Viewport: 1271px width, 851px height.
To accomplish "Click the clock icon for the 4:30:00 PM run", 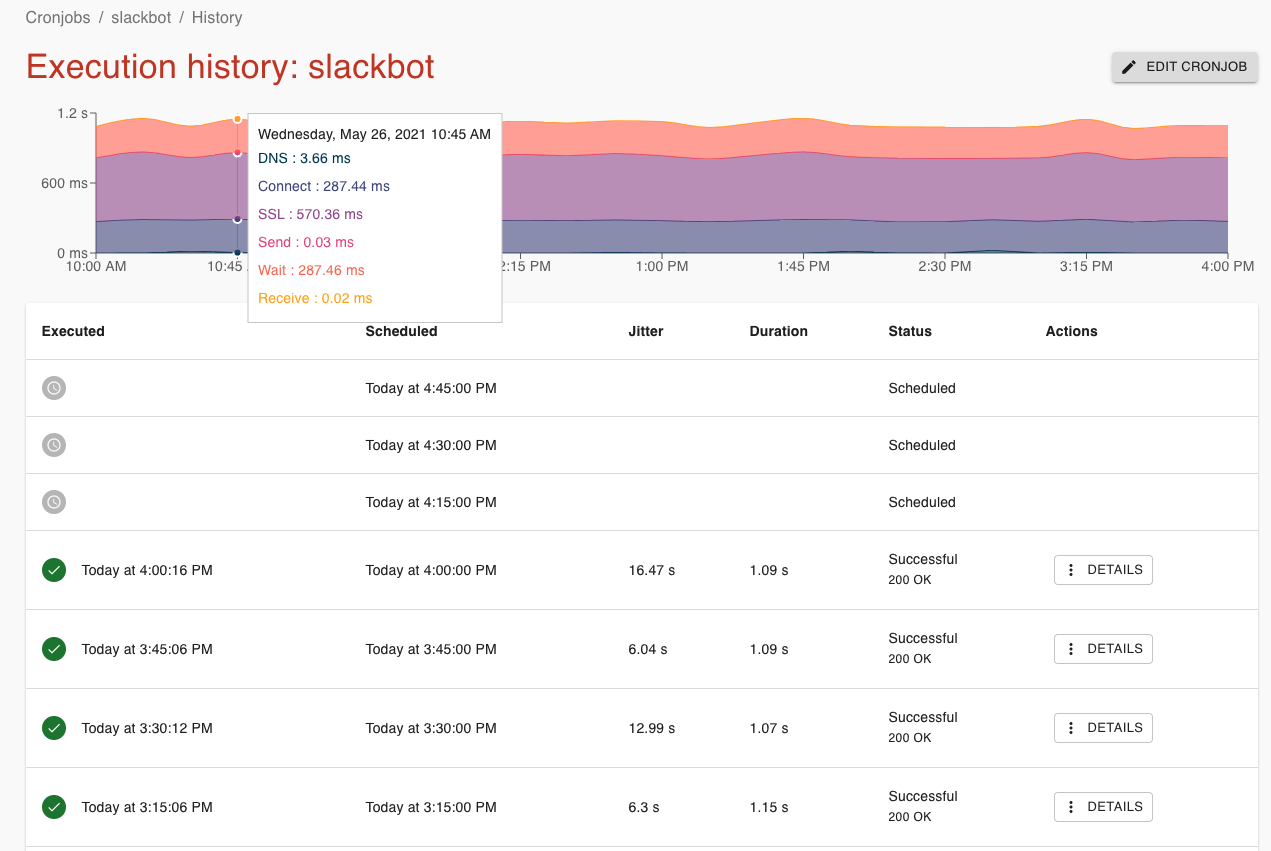I will coord(54,445).
